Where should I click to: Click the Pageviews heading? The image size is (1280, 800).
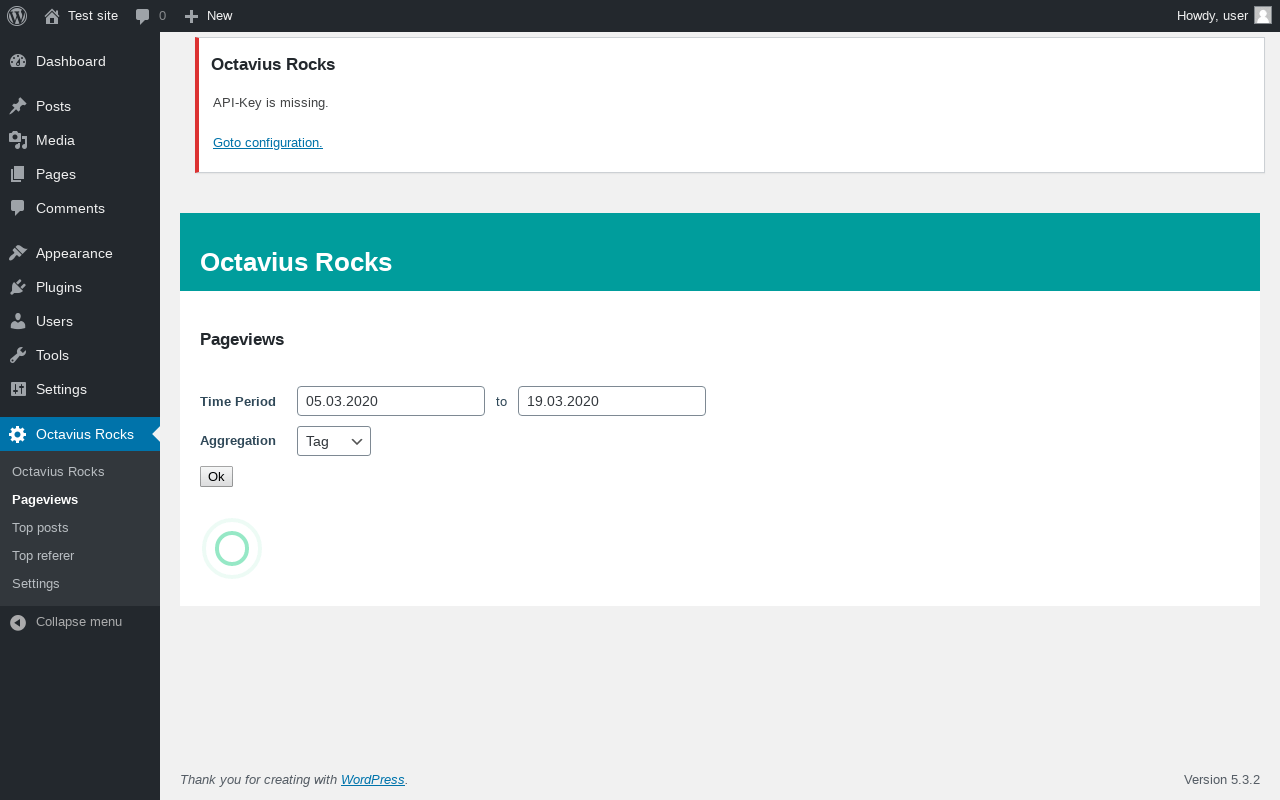pyautogui.click(x=242, y=340)
